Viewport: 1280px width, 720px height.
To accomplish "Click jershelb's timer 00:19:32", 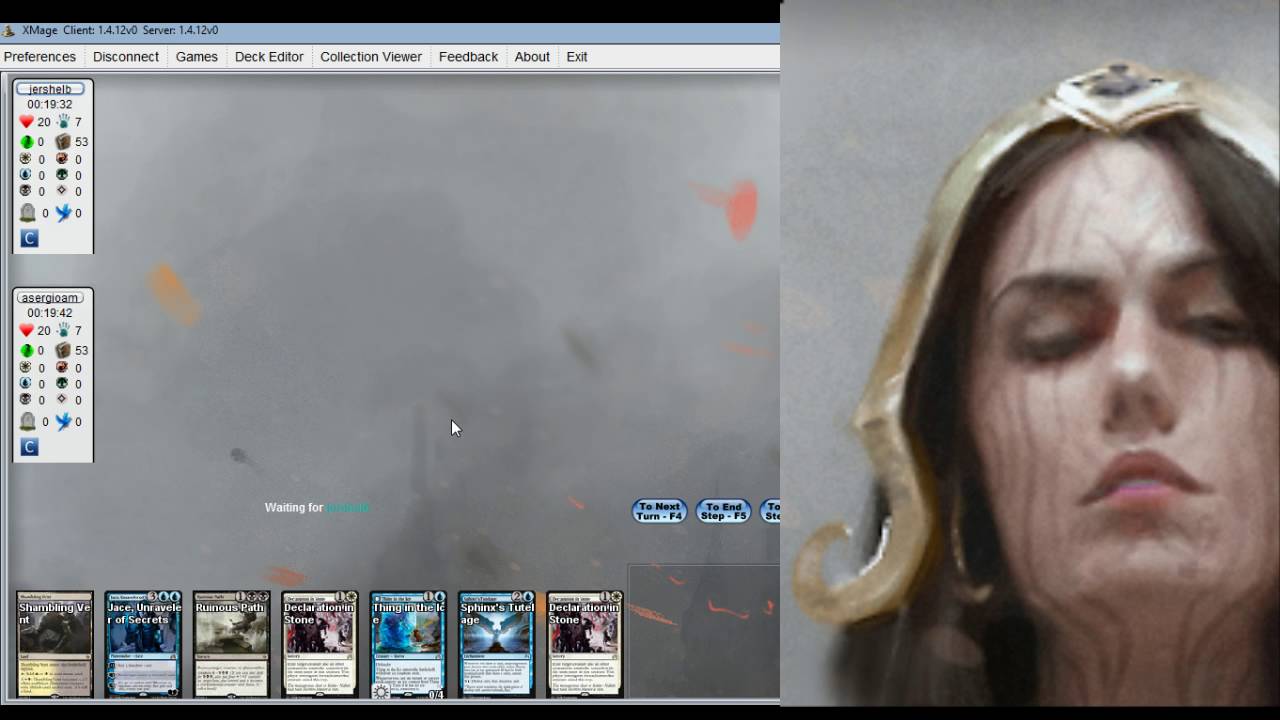I will pyautogui.click(x=50, y=104).
